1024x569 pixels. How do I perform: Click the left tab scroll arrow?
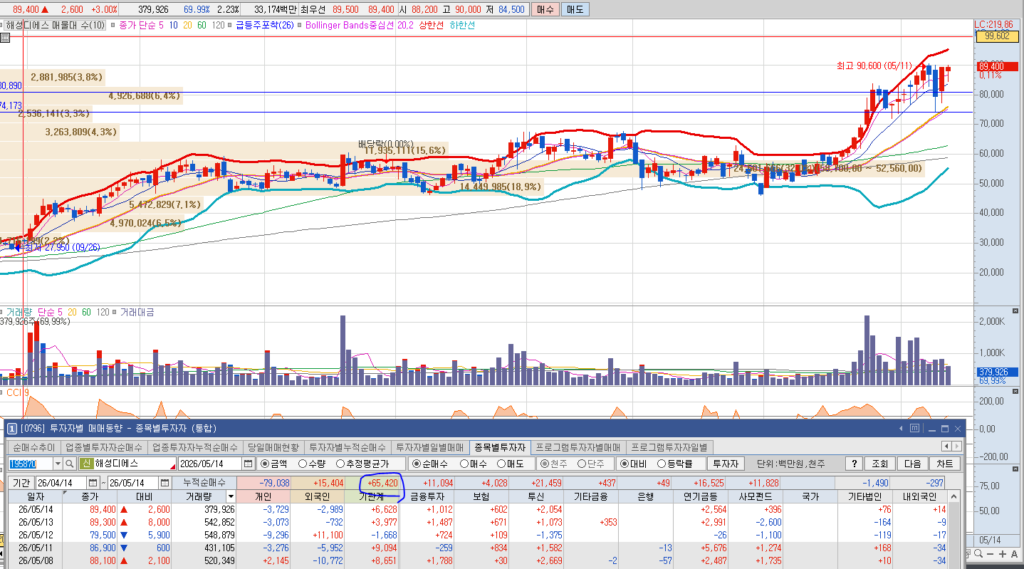tap(946, 446)
